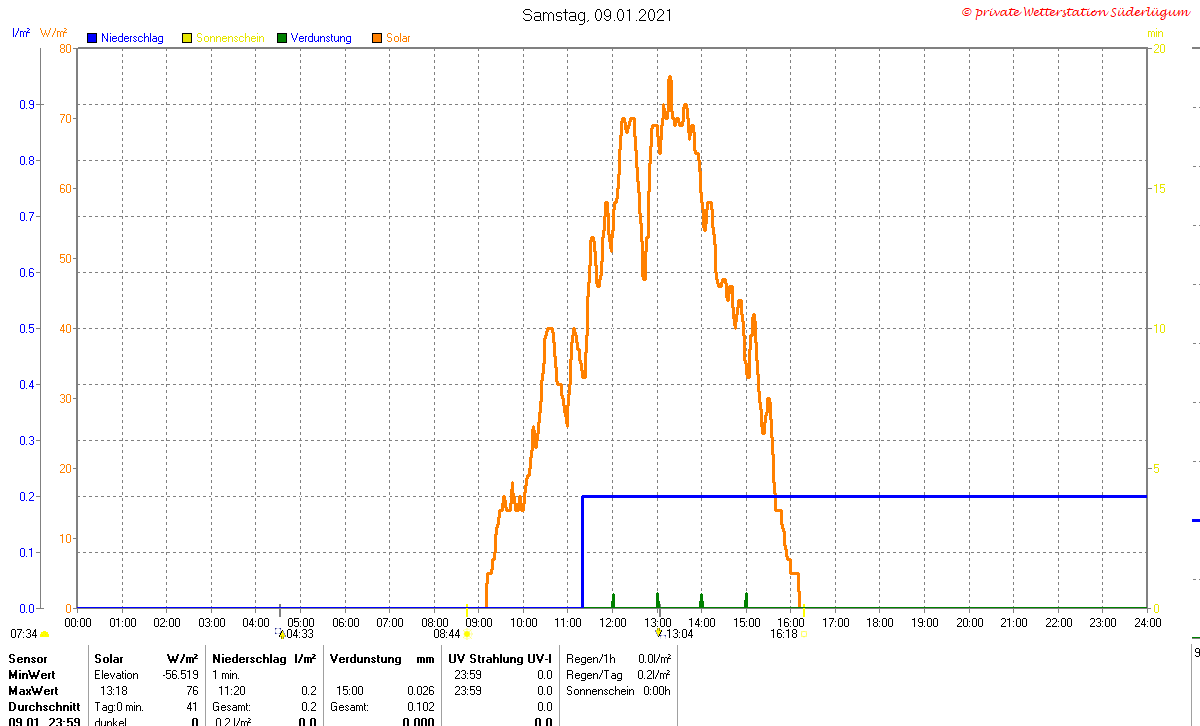
Task: Click the orange Solar legend square
Action: [377, 38]
